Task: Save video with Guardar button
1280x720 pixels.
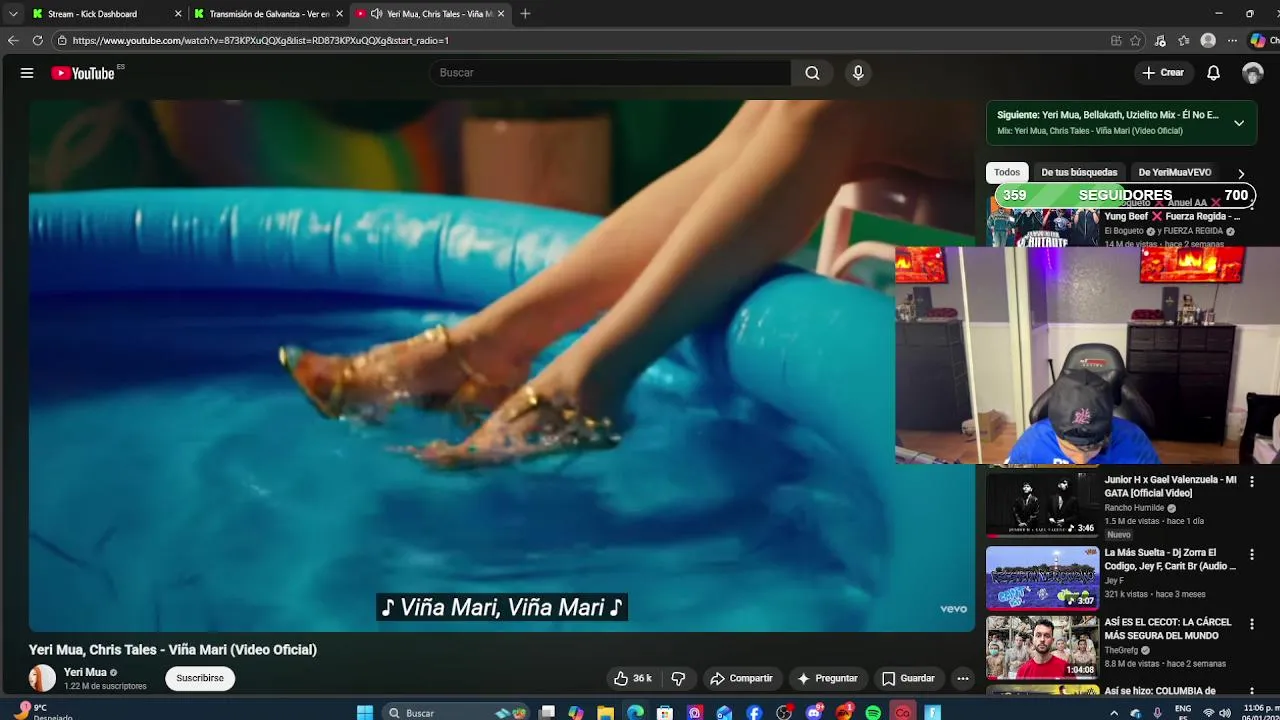Action: coord(908,678)
